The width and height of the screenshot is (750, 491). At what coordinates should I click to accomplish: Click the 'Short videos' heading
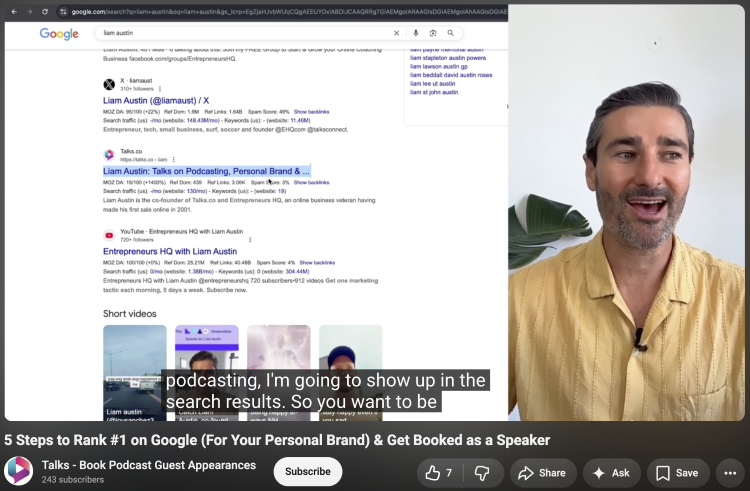click(130, 314)
